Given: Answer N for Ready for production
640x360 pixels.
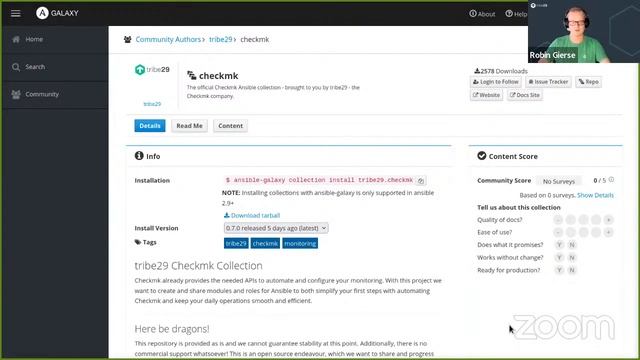Looking at the screenshot, I should coord(572,270).
